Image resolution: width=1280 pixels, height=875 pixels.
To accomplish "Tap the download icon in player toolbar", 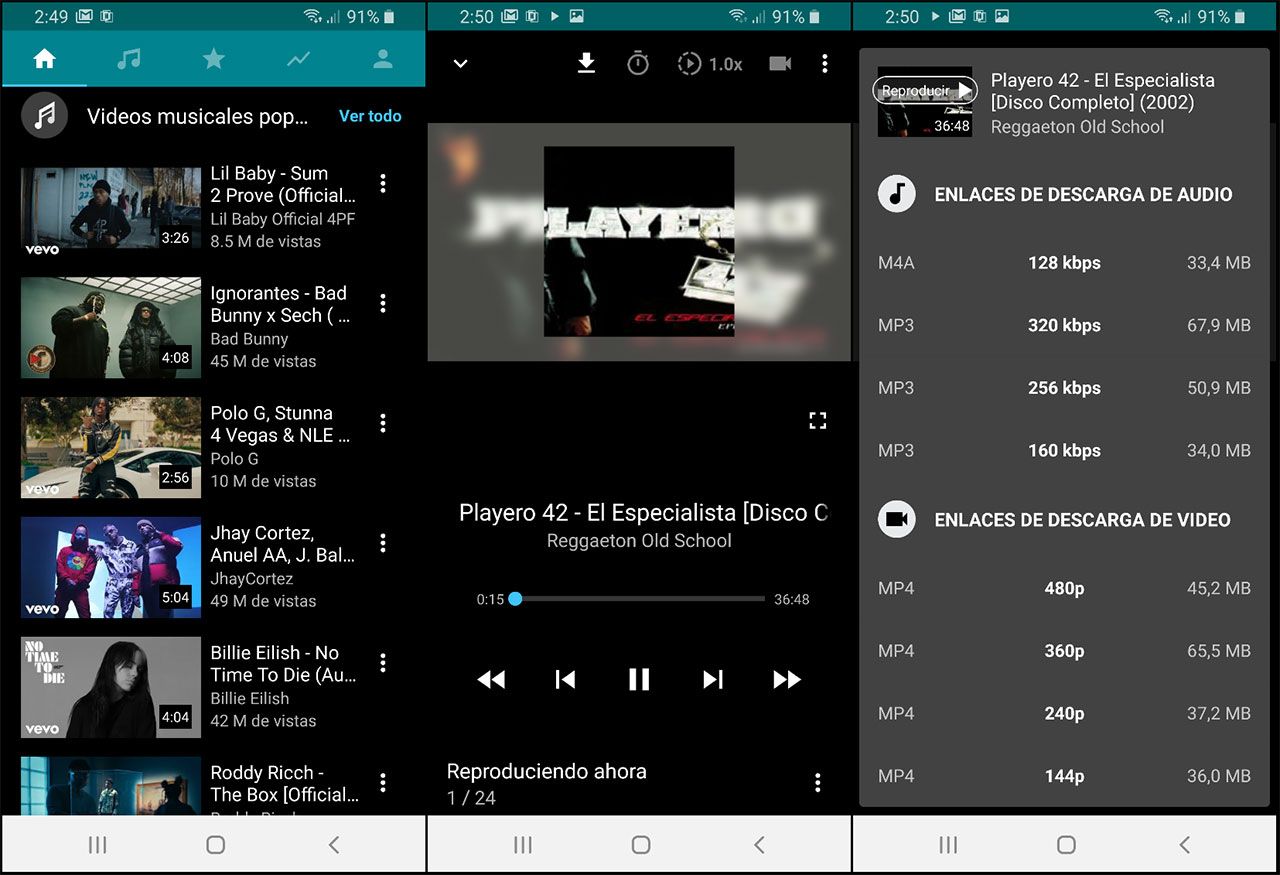I will (586, 63).
